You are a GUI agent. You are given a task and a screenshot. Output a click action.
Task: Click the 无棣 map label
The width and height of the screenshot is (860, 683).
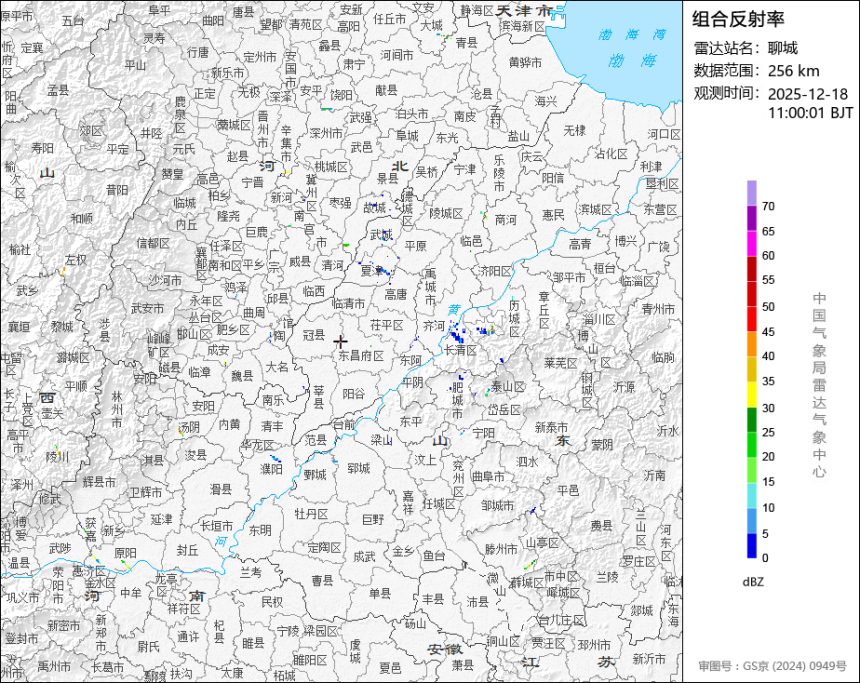tap(574, 130)
